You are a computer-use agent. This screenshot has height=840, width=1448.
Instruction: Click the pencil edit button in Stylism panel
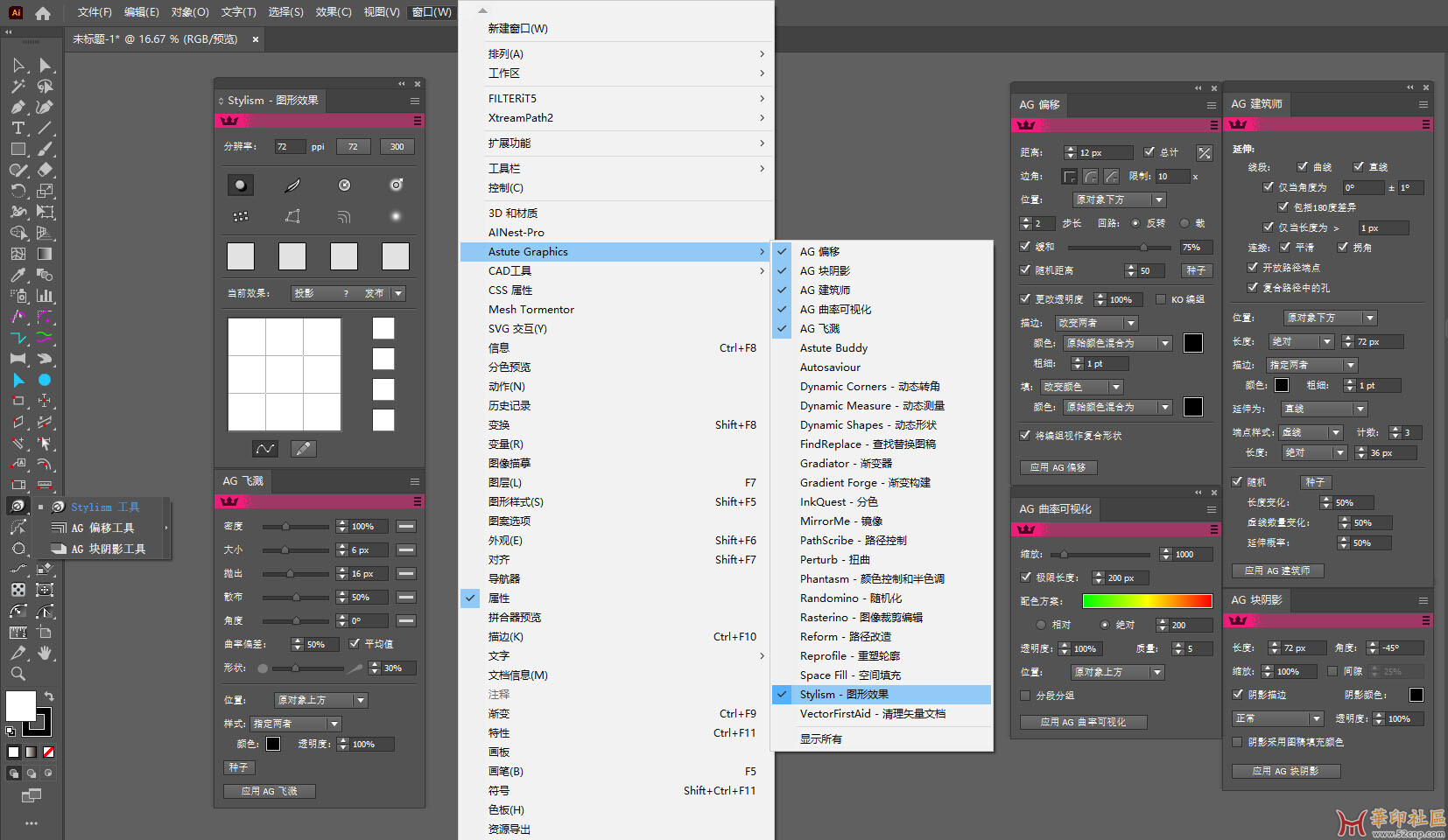click(x=303, y=449)
